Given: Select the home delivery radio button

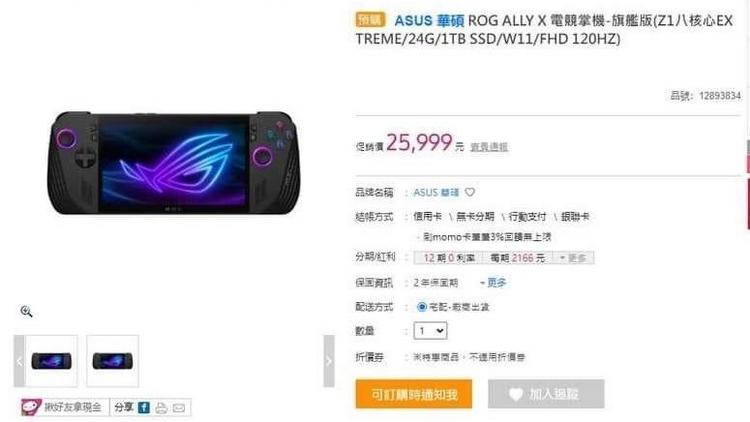Looking at the screenshot, I should [x=421, y=307].
